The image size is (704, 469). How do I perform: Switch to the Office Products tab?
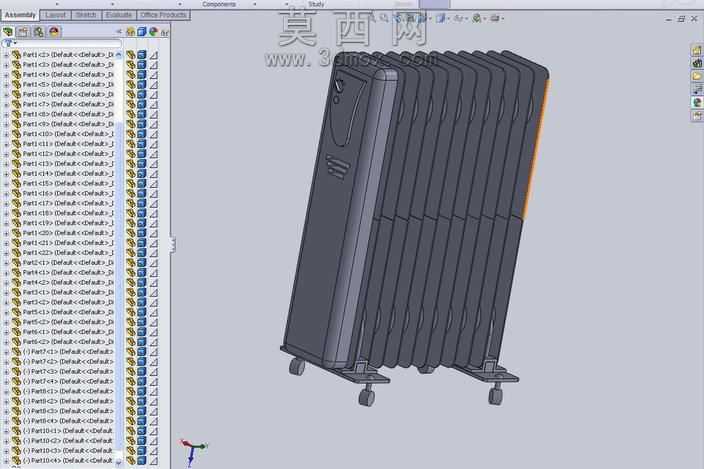[163, 15]
